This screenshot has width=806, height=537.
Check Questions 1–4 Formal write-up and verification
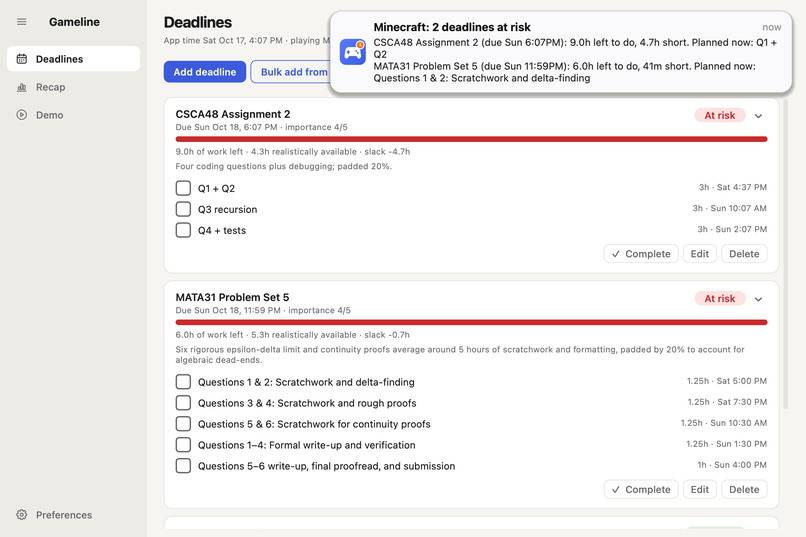point(184,445)
